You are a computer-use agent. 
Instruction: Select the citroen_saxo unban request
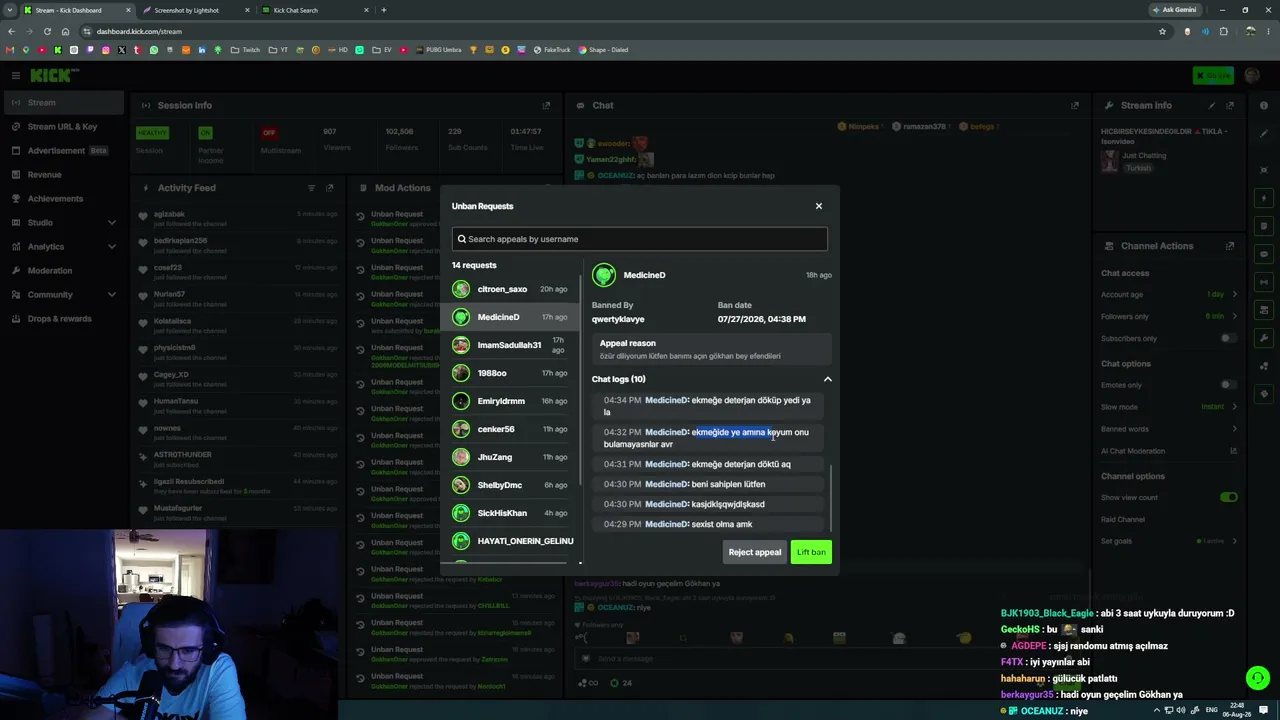coord(510,289)
